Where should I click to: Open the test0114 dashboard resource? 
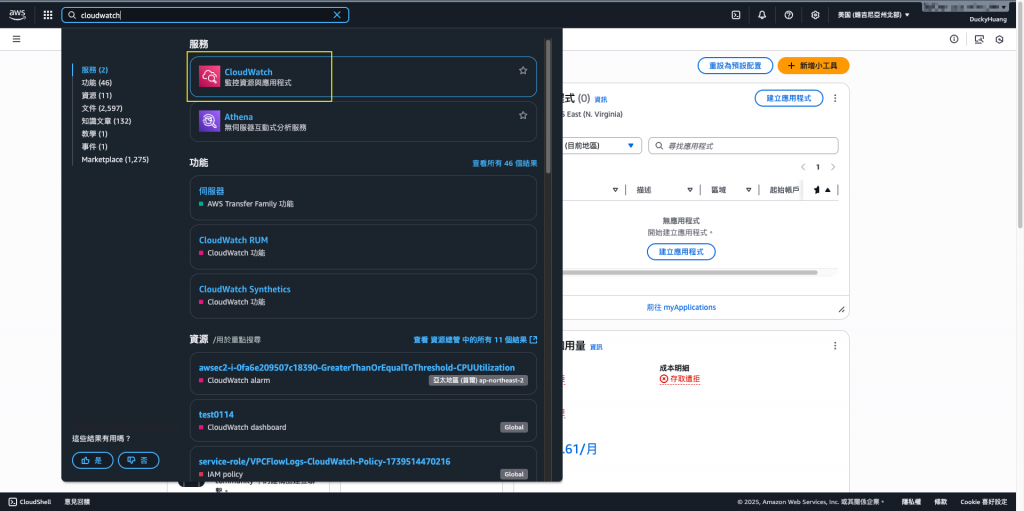[x=363, y=420]
